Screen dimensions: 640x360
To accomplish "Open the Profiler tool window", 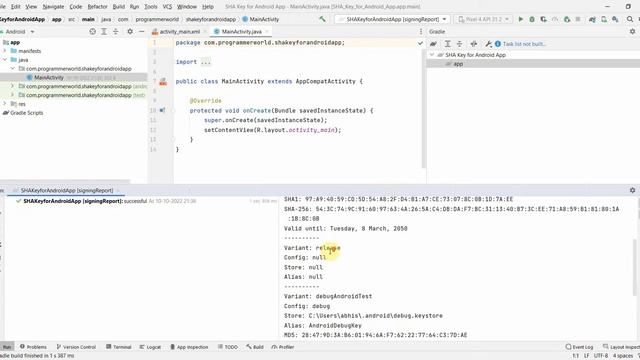I will coord(282,347).
